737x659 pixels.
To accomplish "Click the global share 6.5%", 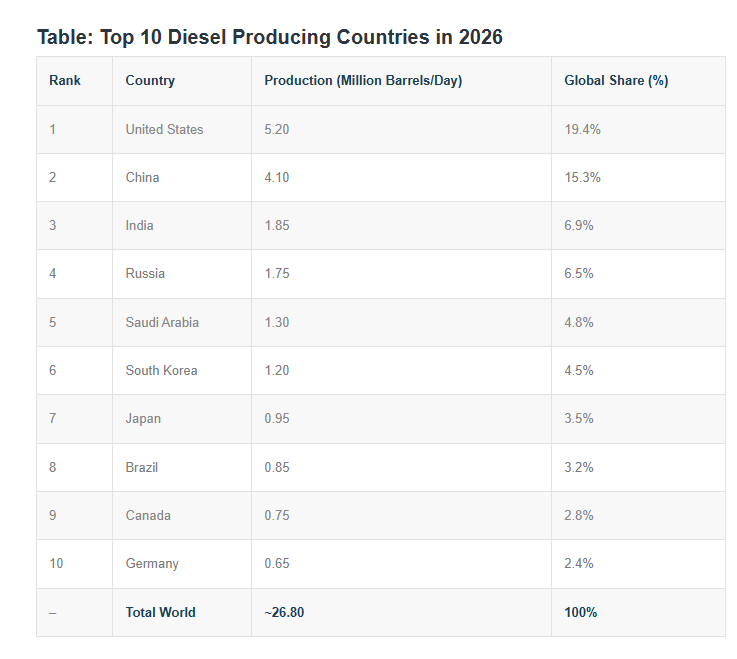I will coord(579,273).
